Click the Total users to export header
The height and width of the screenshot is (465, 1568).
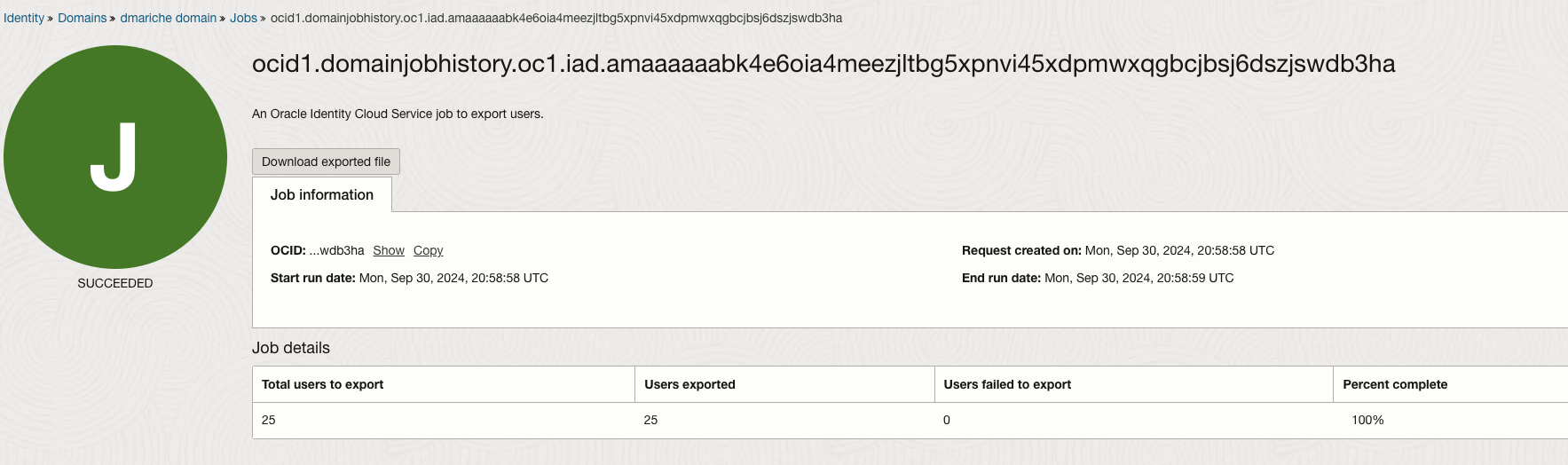click(x=323, y=384)
